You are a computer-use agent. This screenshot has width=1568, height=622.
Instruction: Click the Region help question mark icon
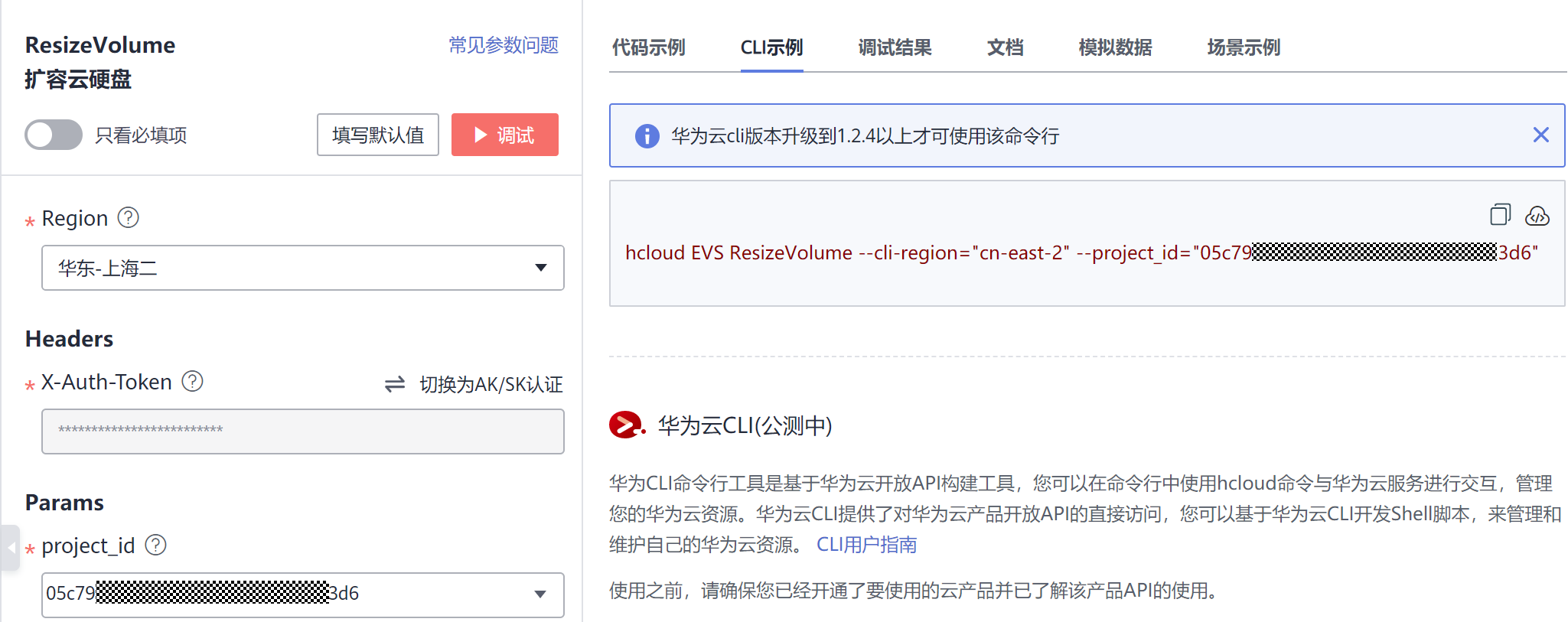pos(128,218)
